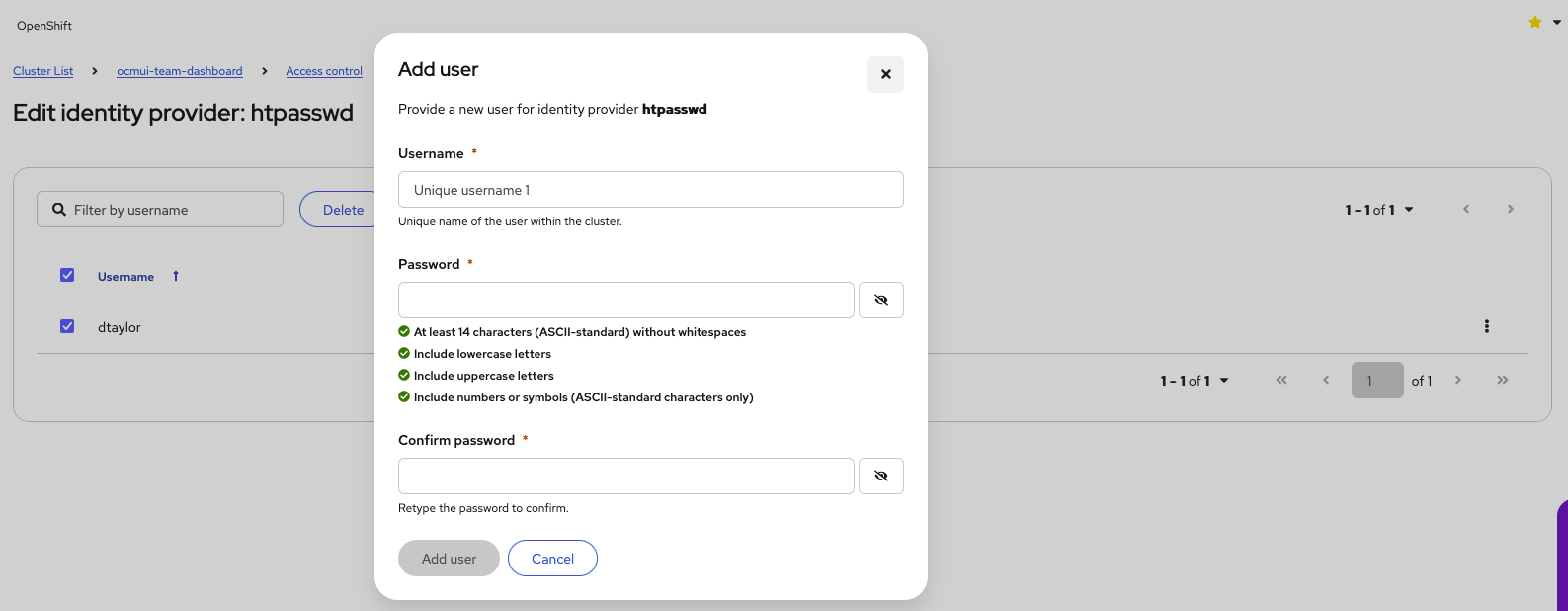This screenshot has width=1568, height=611.
Task: Navigate to the Cluster List breadcrumb
Action: click(42, 71)
